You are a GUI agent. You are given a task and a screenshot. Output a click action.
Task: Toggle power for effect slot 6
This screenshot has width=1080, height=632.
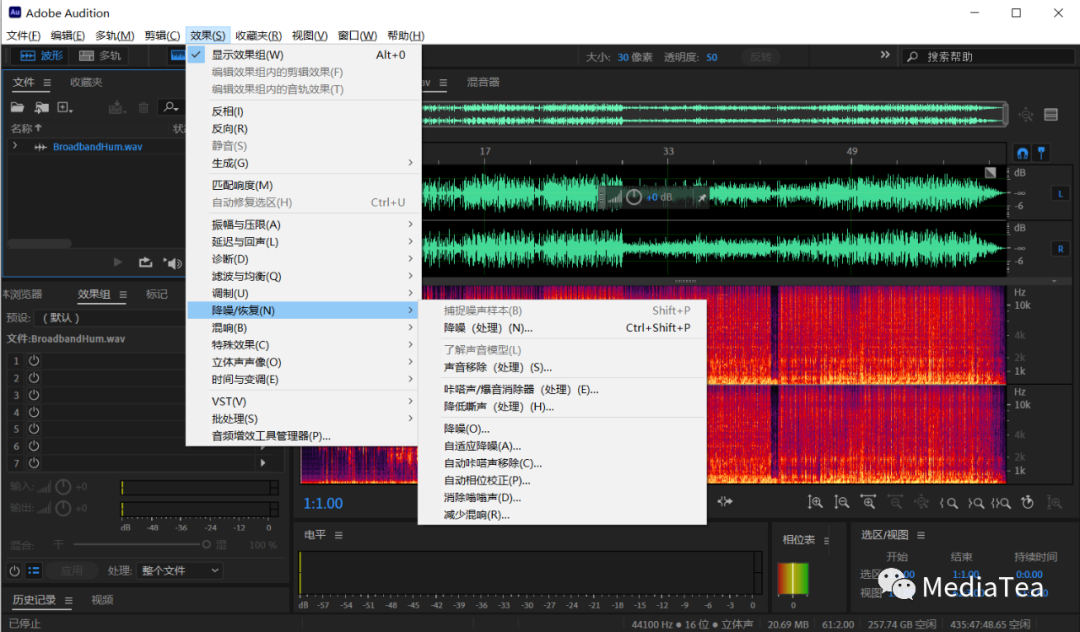[x=34, y=446]
